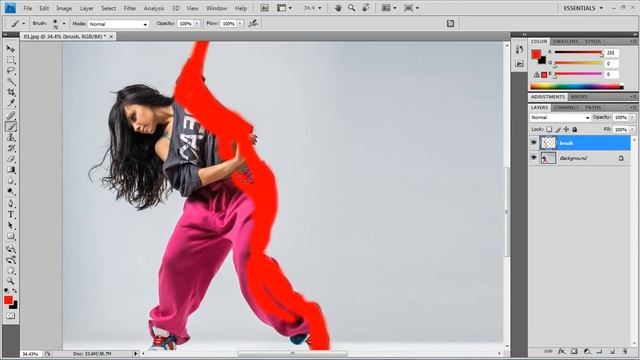Select the Blur tool
Image resolution: width=640 pixels, height=360 pixels.
11,181
